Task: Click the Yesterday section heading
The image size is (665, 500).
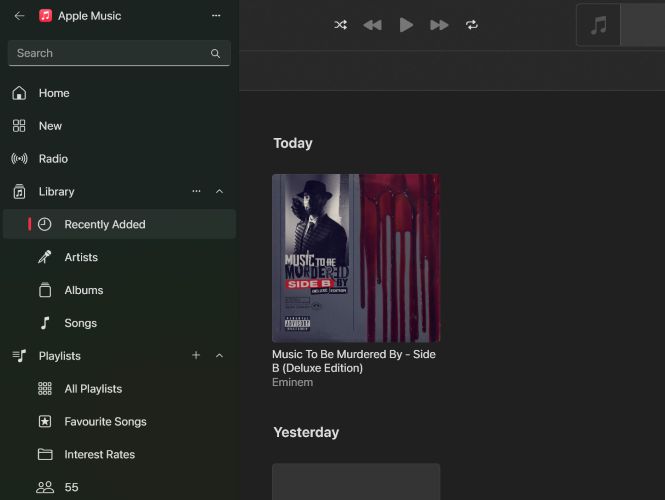Action: [x=306, y=433]
